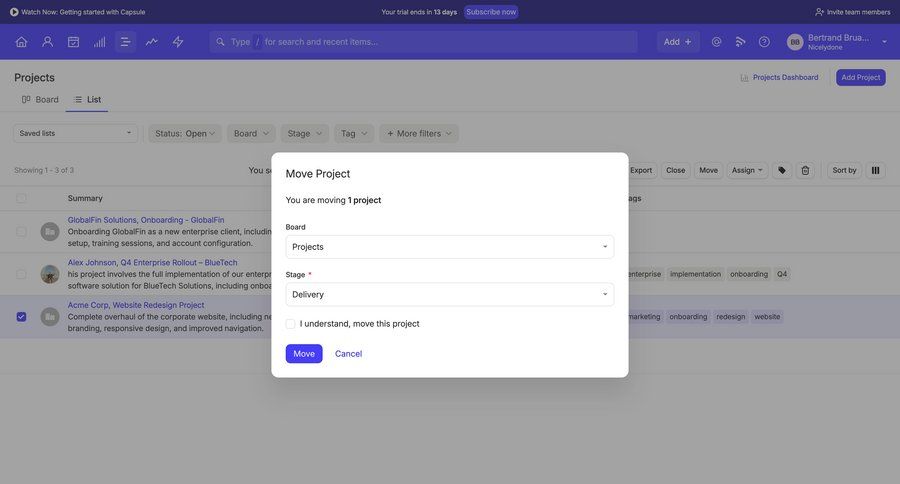Open the Sales pipeline bar-chart icon
This screenshot has width=900, height=484.
(99, 42)
